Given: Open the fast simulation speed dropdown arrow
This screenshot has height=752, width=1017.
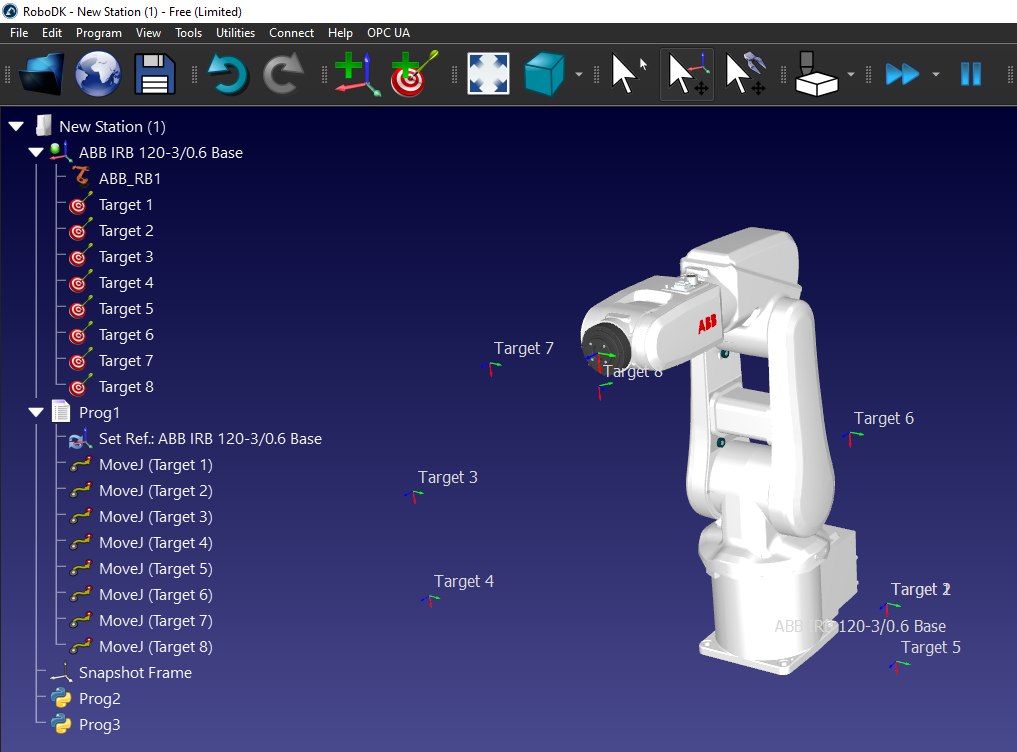Looking at the screenshot, I should (936, 75).
